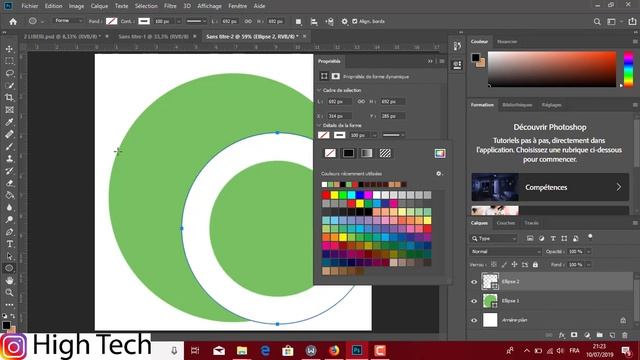Select the Pen tool
This screenshot has width=640, height=360.
[x=9, y=232]
